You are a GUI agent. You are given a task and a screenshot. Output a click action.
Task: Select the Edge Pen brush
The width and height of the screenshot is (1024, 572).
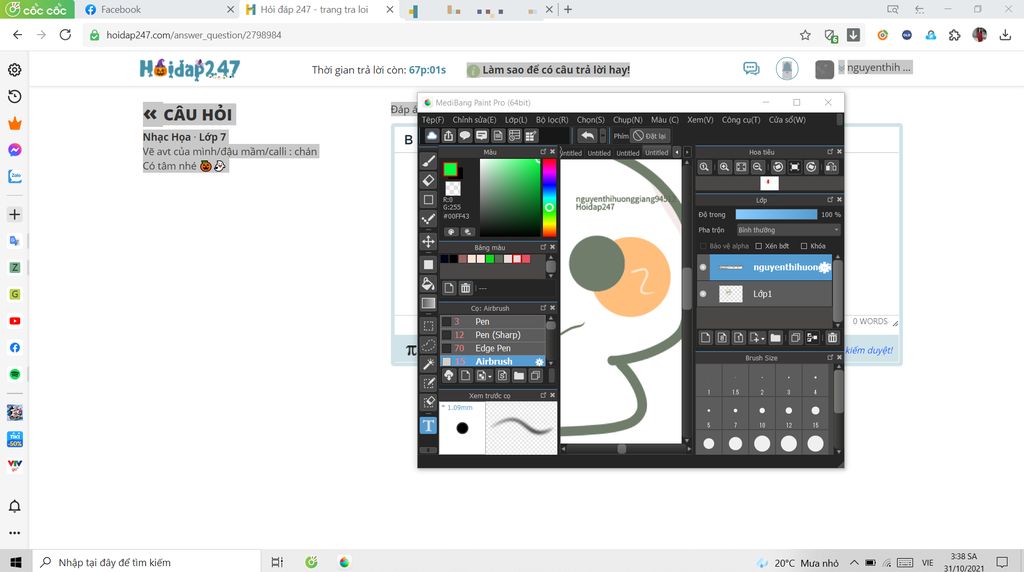point(494,348)
